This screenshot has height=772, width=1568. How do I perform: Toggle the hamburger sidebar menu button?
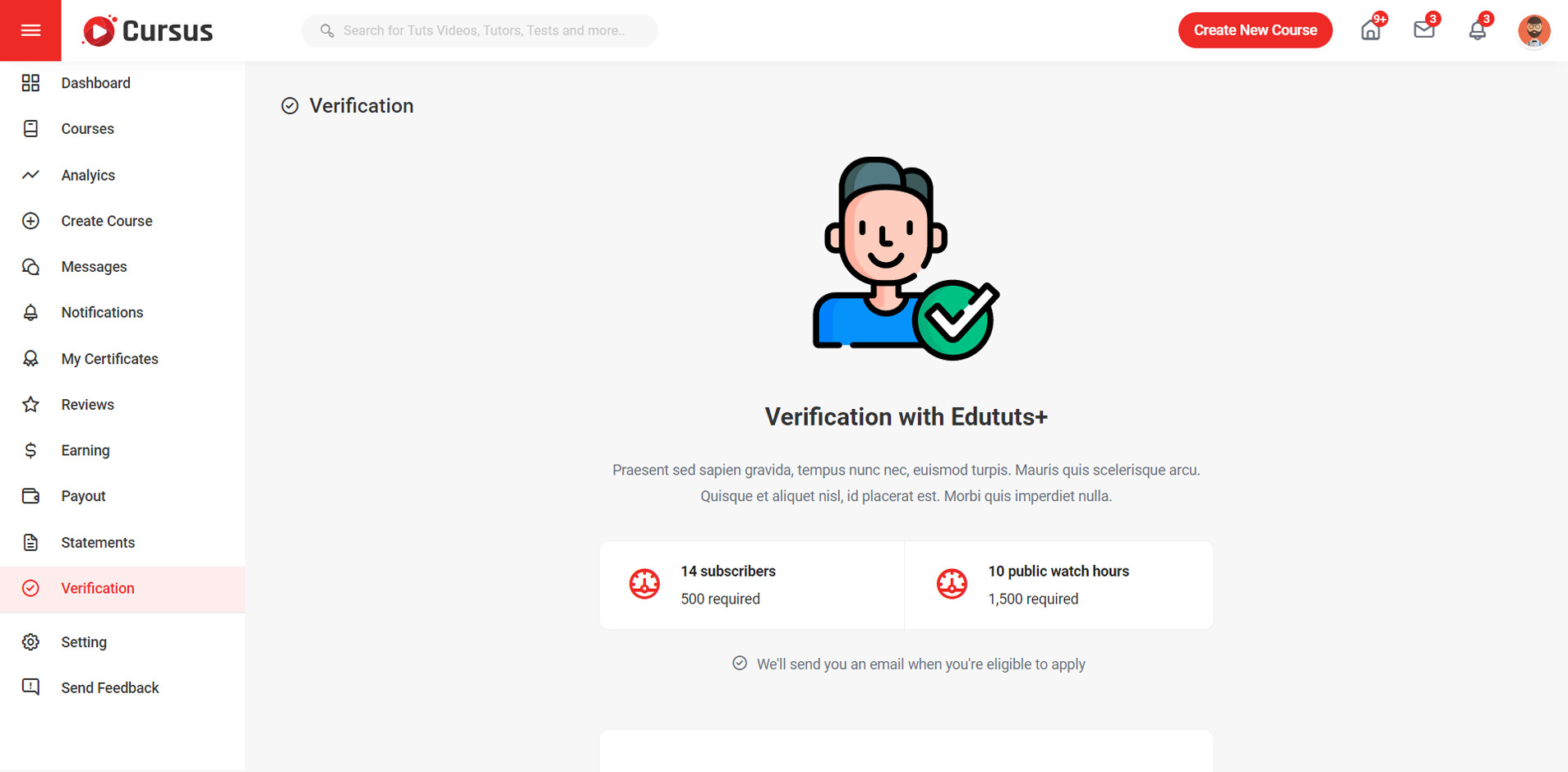point(30,30)
